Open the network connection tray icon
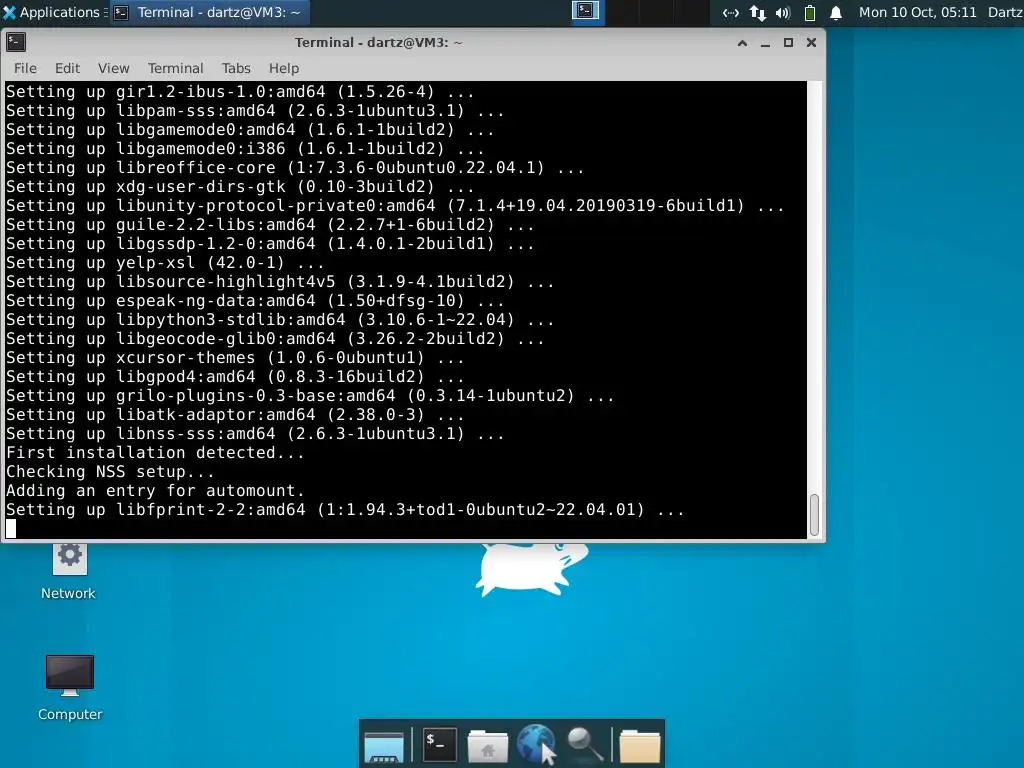Image resolution: width=1024 pixels, height=768 pixels. point(730,13)
